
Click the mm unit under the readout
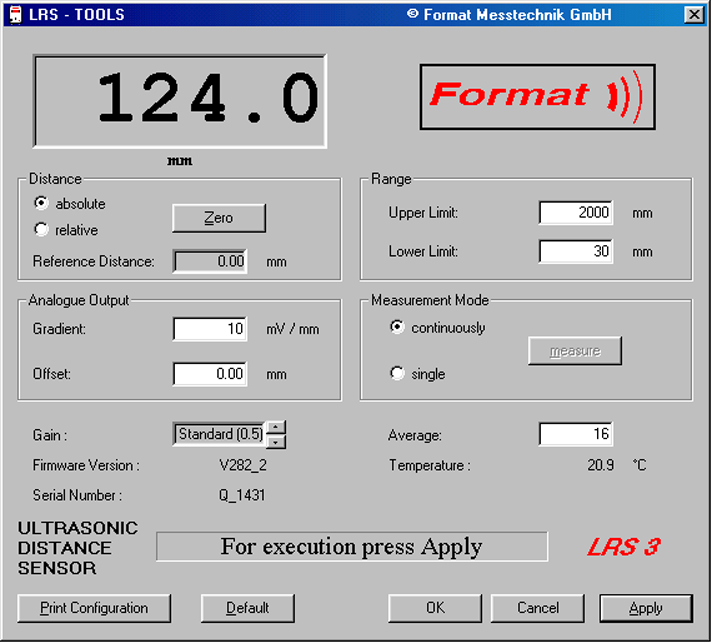pyautogui.click(x=180, y=161)
